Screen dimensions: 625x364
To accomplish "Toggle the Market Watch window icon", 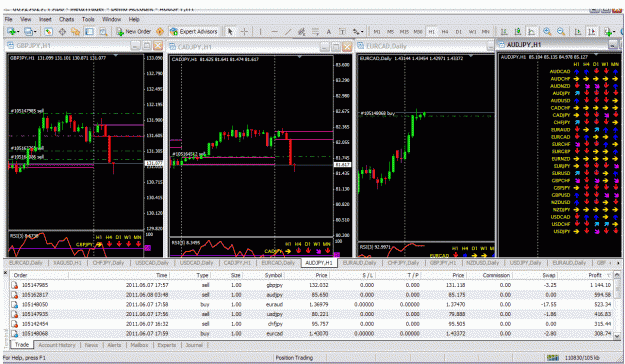I will [x=48, y=31].
